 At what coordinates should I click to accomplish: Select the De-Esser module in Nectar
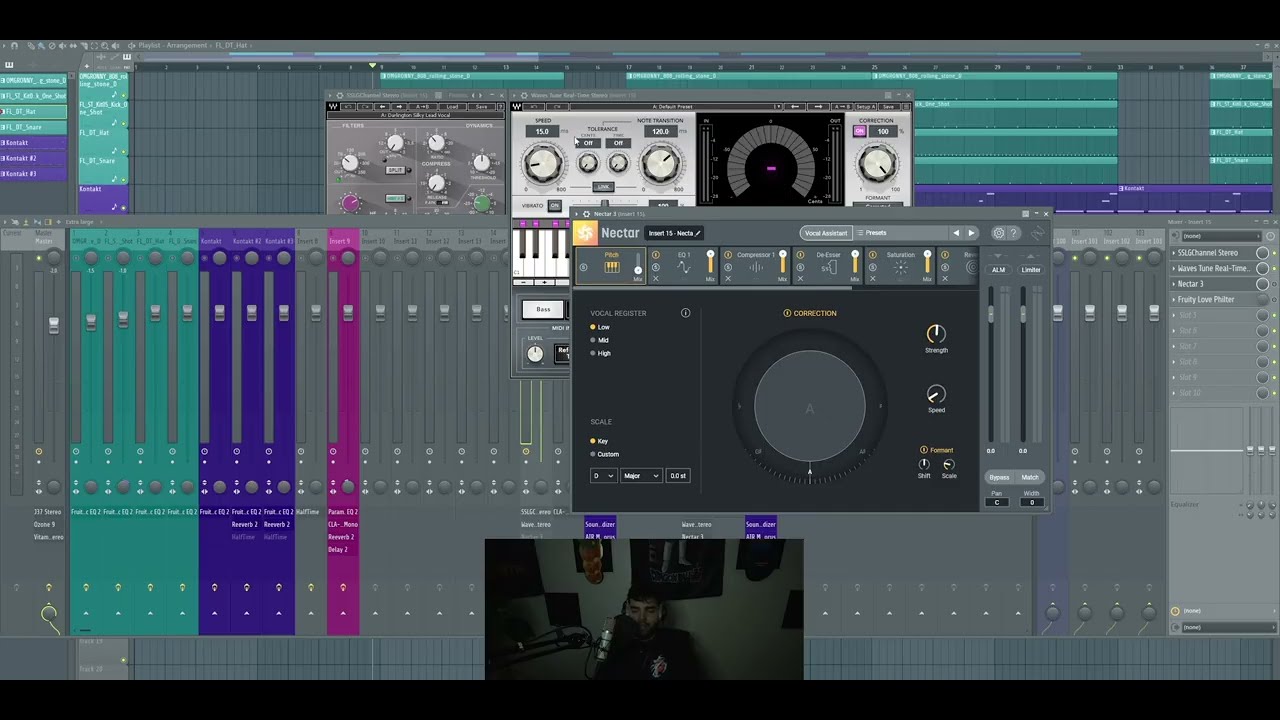[x=828, y=266]
